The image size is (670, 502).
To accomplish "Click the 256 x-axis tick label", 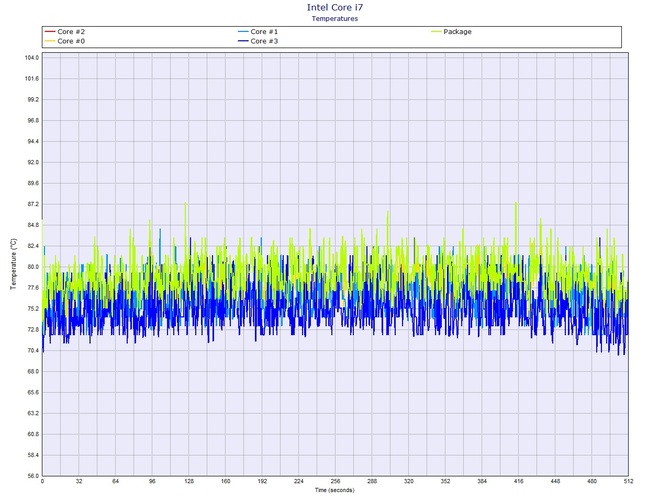I will click(335, 481).
